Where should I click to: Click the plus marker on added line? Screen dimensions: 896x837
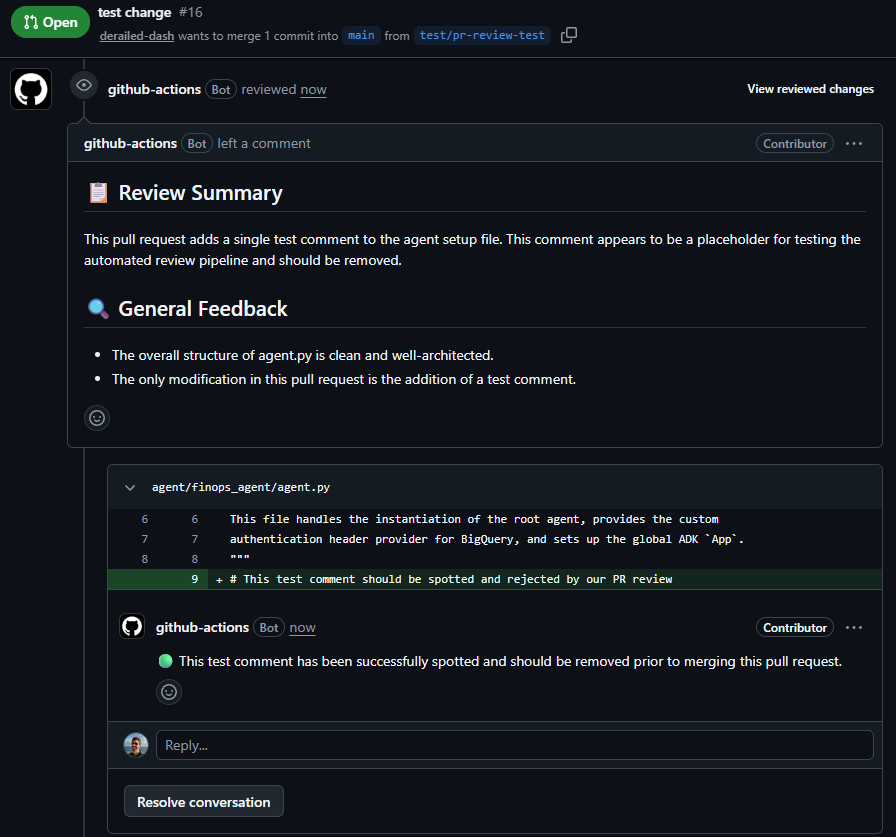point(219,580)
